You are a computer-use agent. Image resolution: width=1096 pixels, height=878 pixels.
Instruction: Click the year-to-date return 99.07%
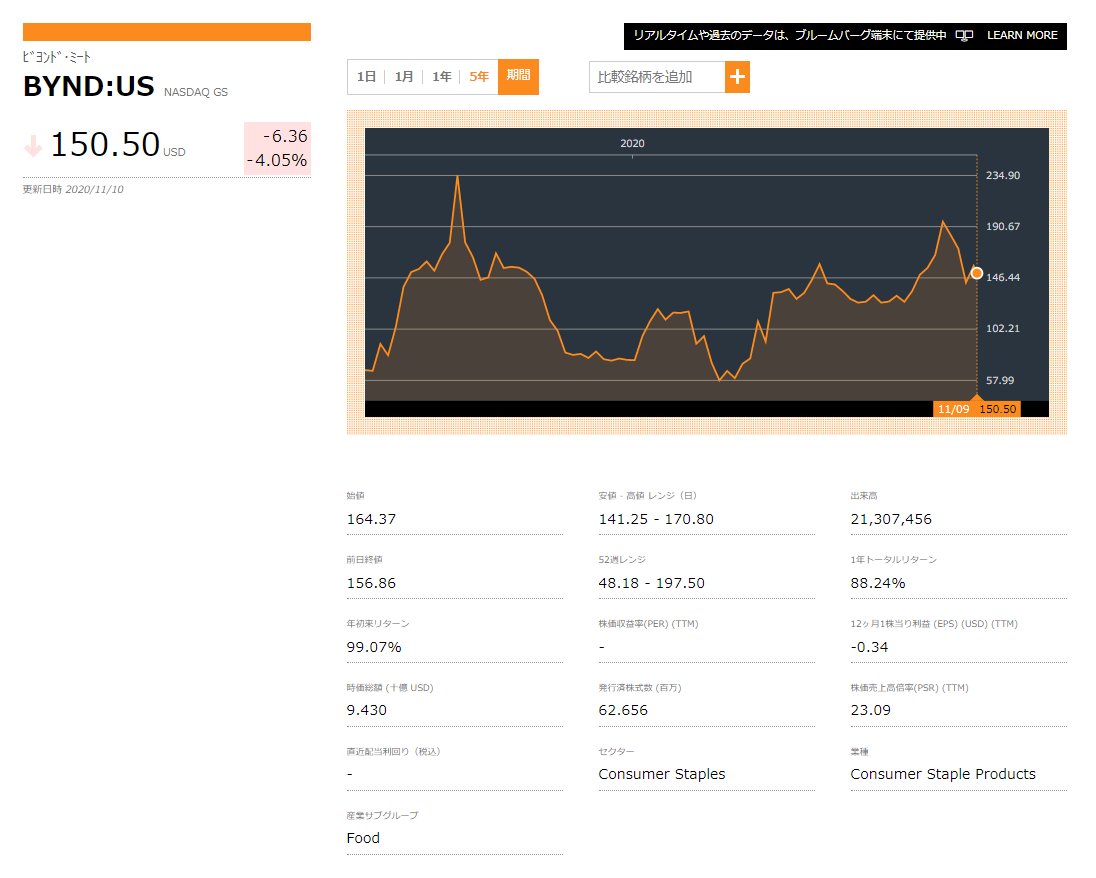pyautogui.click(x=374, y=647)
